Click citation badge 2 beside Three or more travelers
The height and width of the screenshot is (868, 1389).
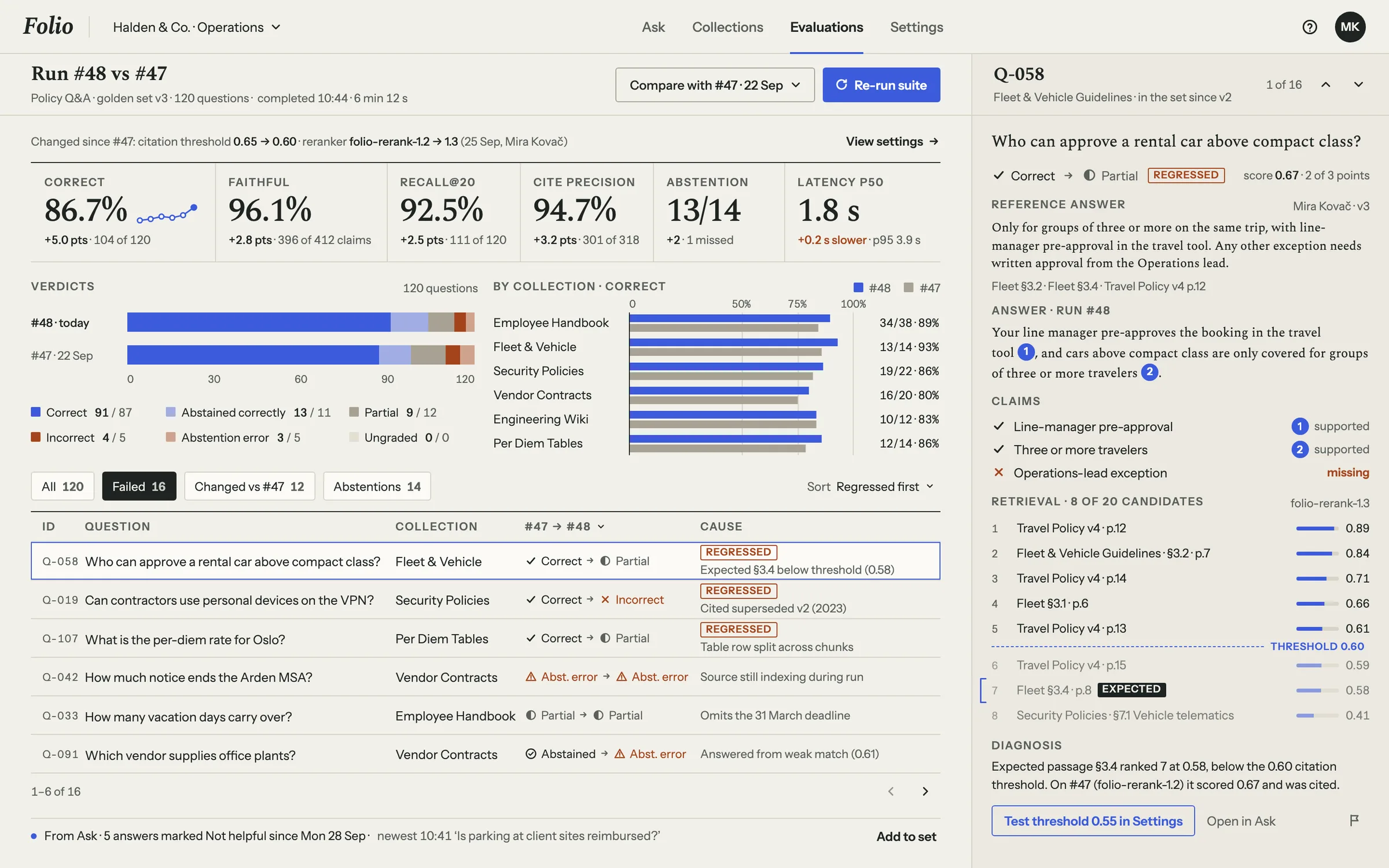pyautogui.click(x=1299, y=450)
